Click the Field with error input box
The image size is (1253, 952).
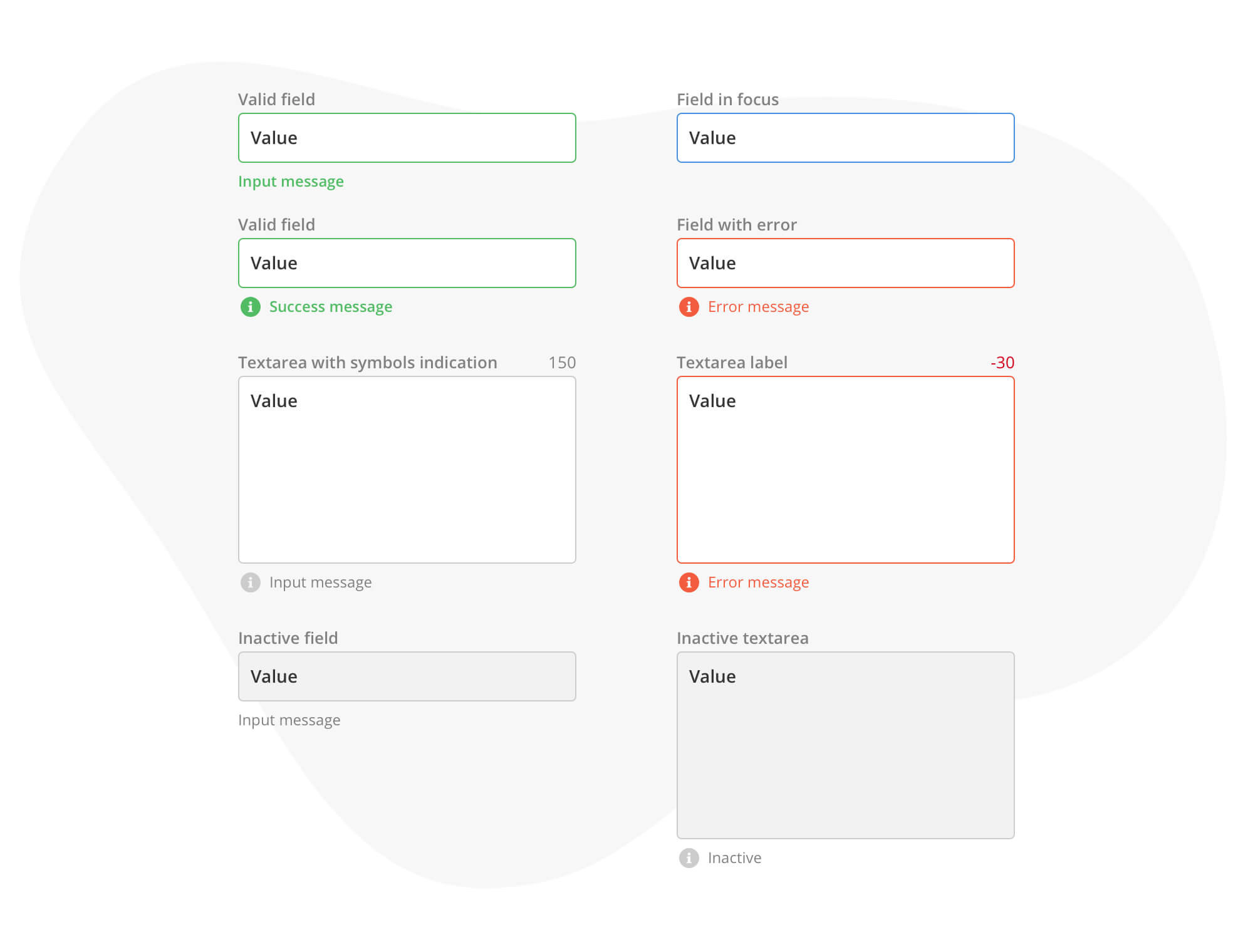click(845, 263)
